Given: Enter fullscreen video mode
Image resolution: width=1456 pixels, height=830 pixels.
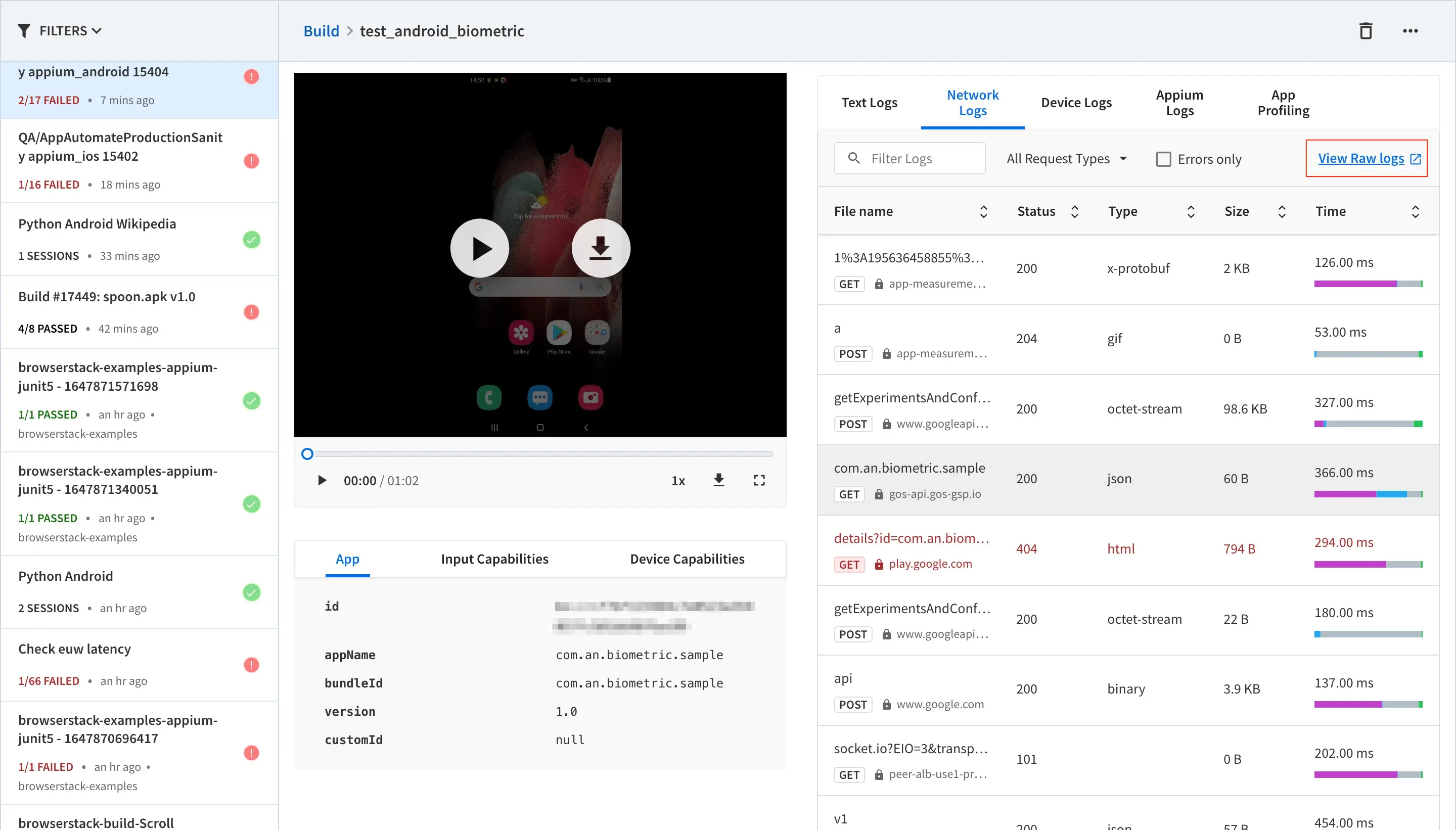Looking at the screenshot, I should pyautogui.click(x=759, y=481).
